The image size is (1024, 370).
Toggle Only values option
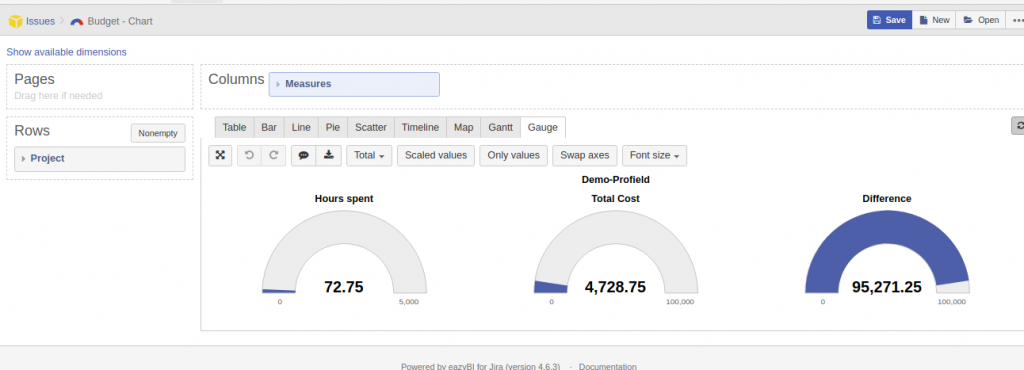point(513,155)
